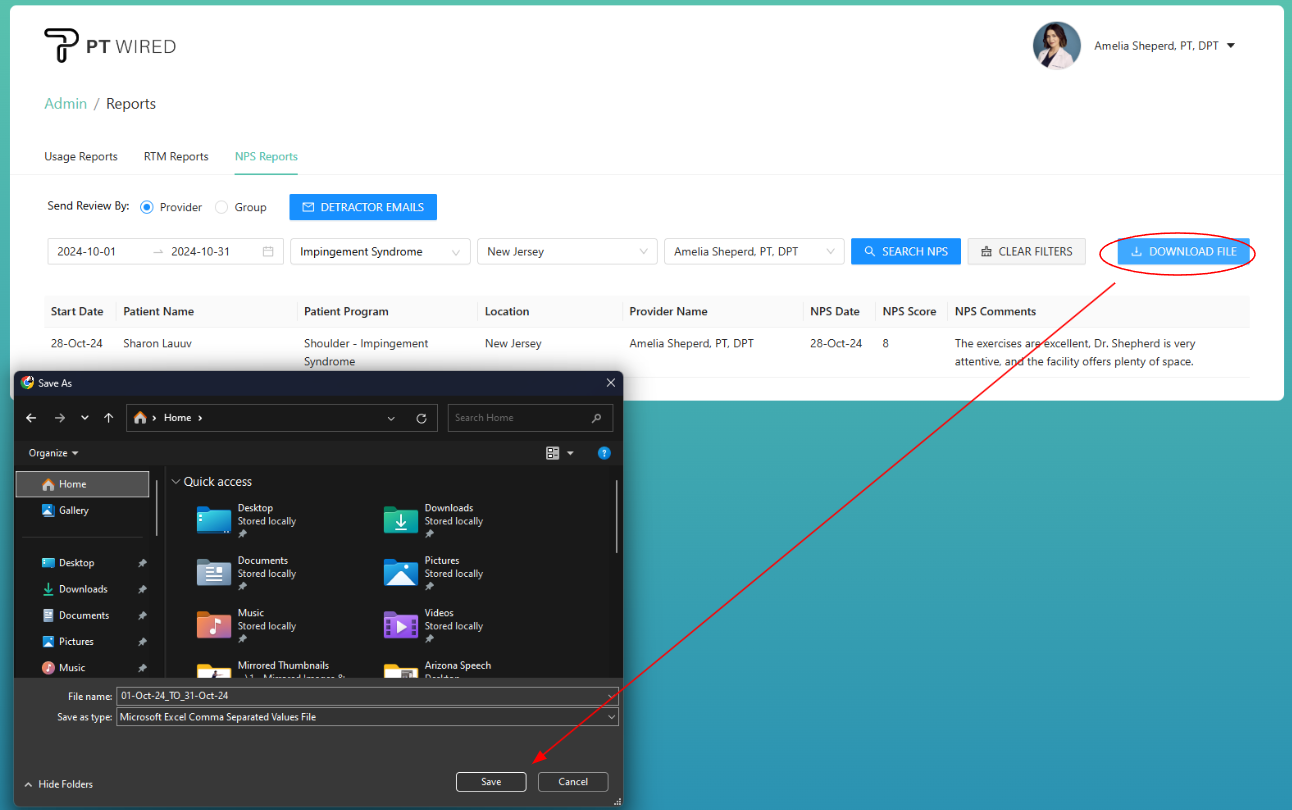Click the calendar icon in date range field

click(268, 252)
